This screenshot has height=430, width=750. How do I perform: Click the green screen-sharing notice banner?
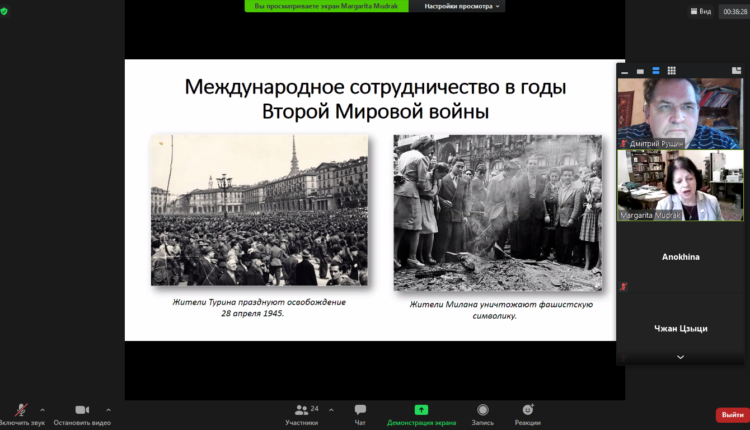coord(327,6)
